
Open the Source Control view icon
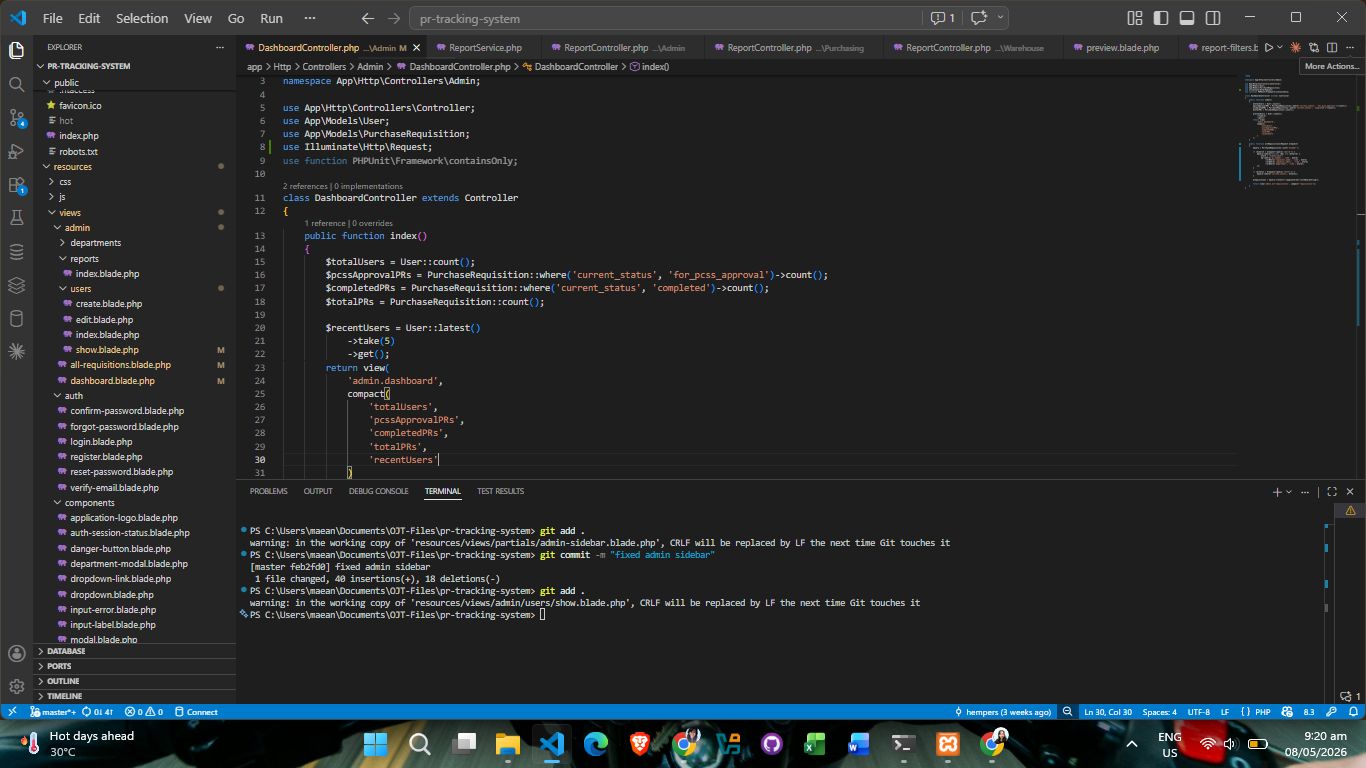tap(16, 118)
